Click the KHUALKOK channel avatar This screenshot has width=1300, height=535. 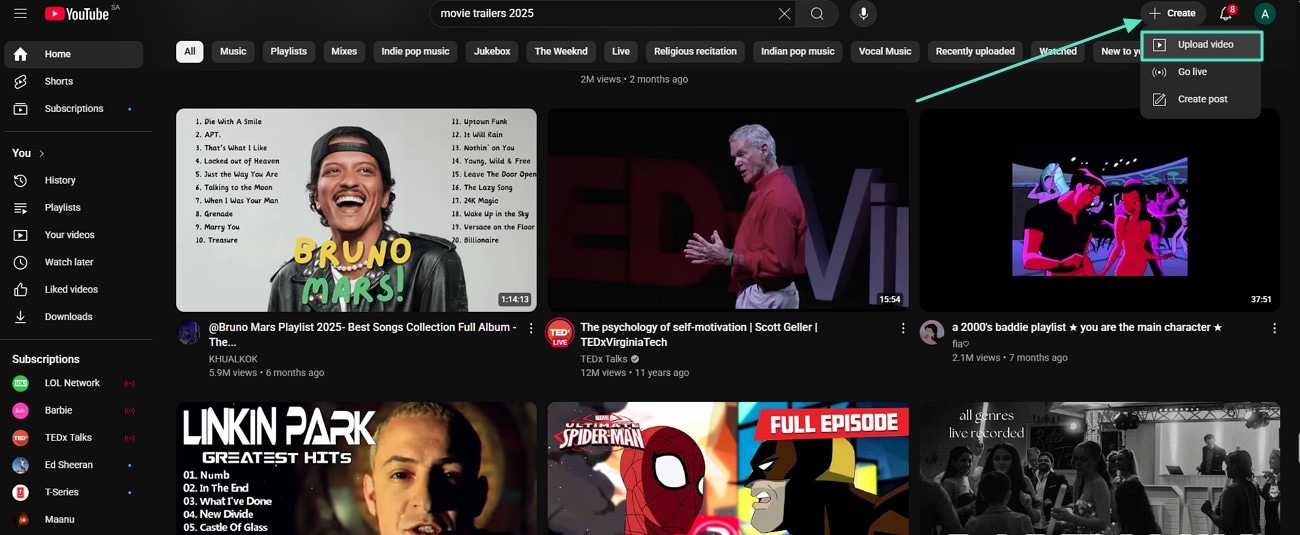coord(188,332)
